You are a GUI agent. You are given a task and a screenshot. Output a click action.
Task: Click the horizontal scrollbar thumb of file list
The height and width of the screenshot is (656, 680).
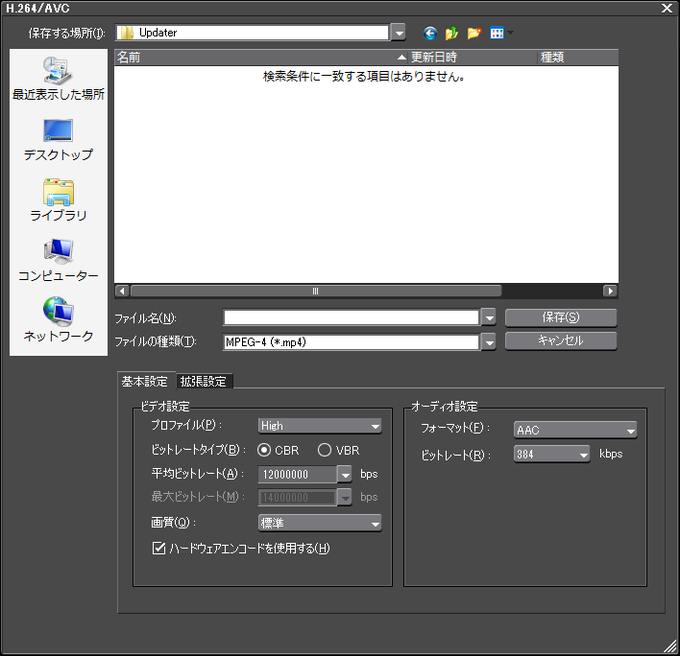point(316,291)
